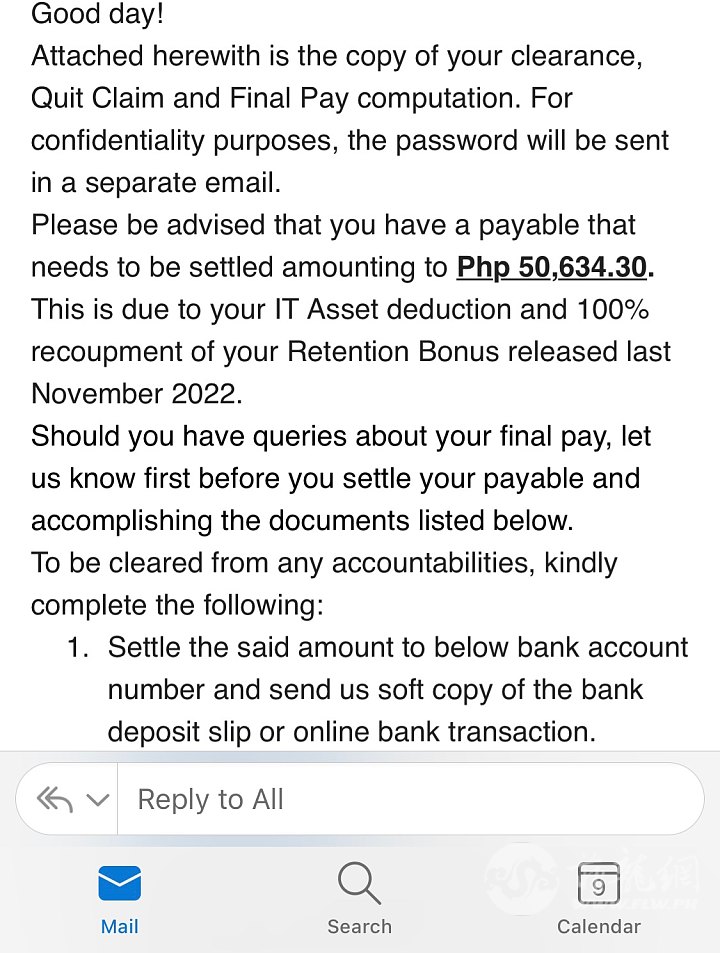Screen dimensions: 720x953
Task: Tap the Search magnifying glass icon
Action: click(x=359, y=883)
